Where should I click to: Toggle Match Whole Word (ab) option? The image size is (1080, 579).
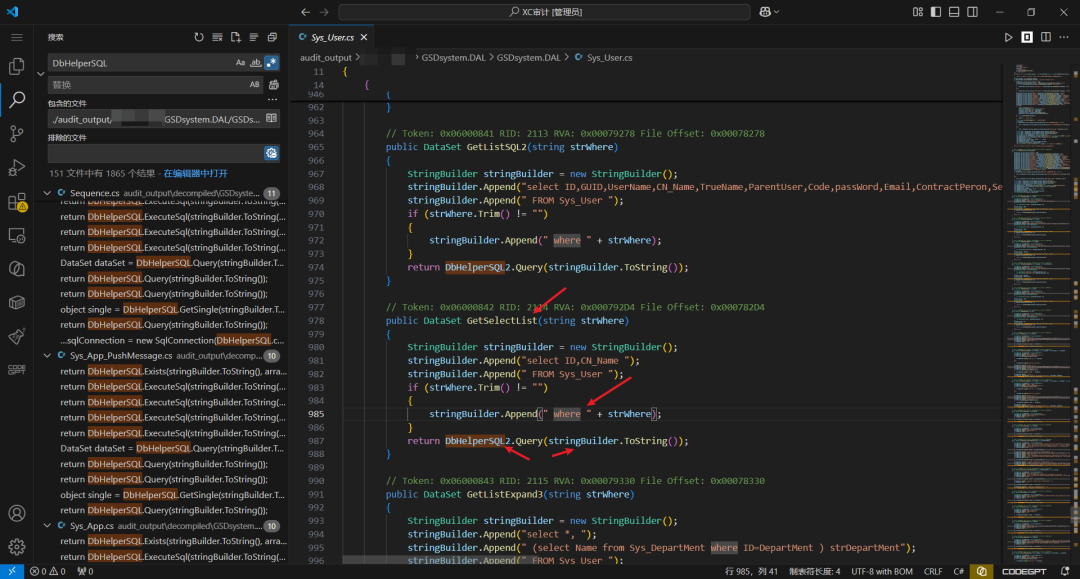tap(256, 63)
